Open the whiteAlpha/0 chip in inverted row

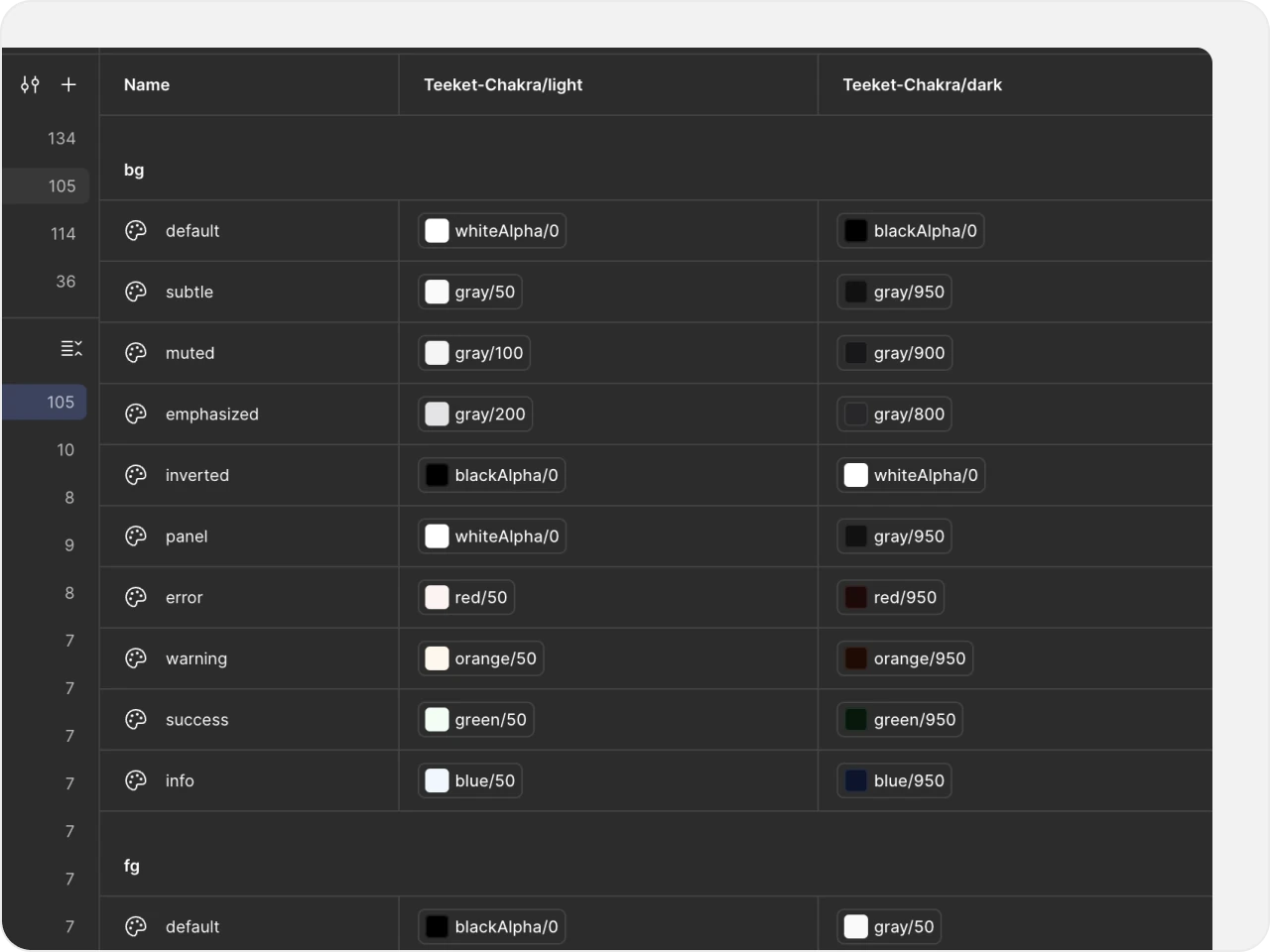[x=911, y=475]
